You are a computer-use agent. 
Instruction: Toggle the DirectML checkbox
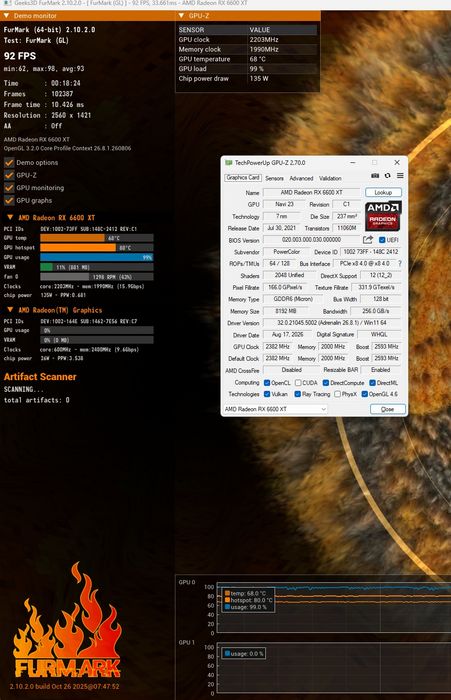tap(372, 383)
